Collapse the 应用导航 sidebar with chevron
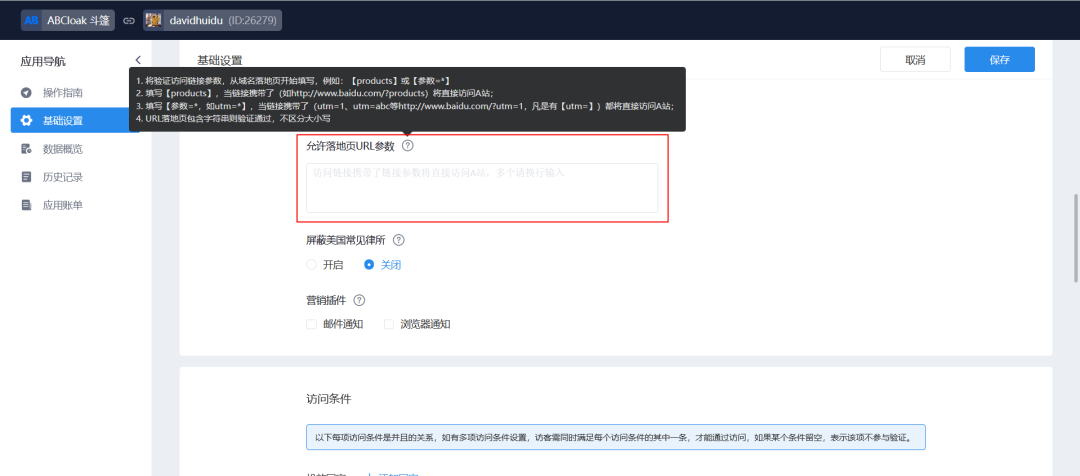The image size is (1080, 476). click(x=138, y=61)
